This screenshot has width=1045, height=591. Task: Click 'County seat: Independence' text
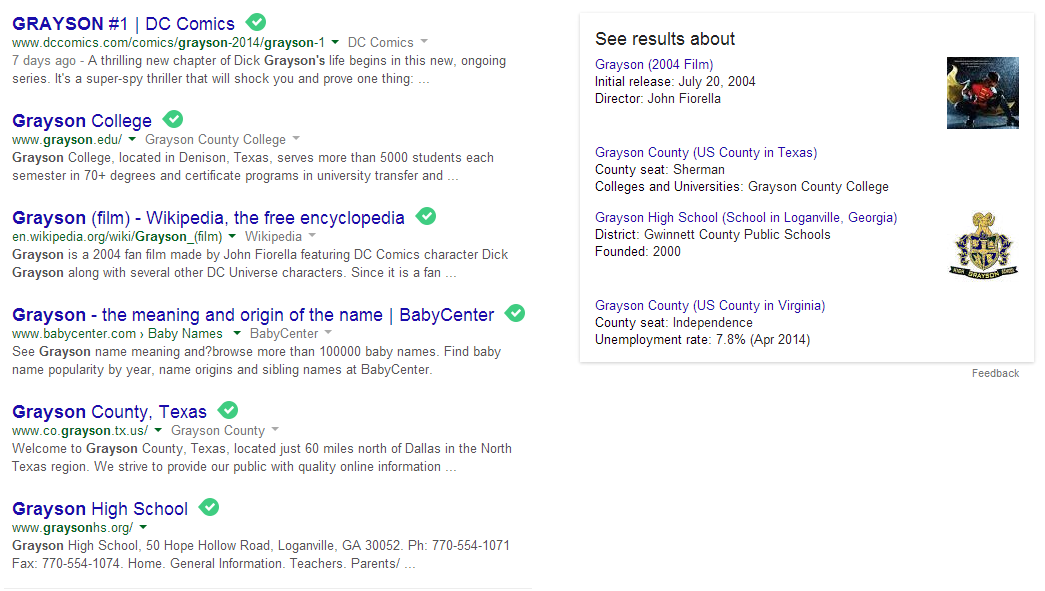click(674, 323)
